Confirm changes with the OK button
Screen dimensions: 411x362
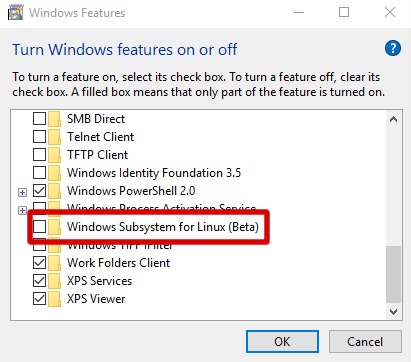click(282, 341)
